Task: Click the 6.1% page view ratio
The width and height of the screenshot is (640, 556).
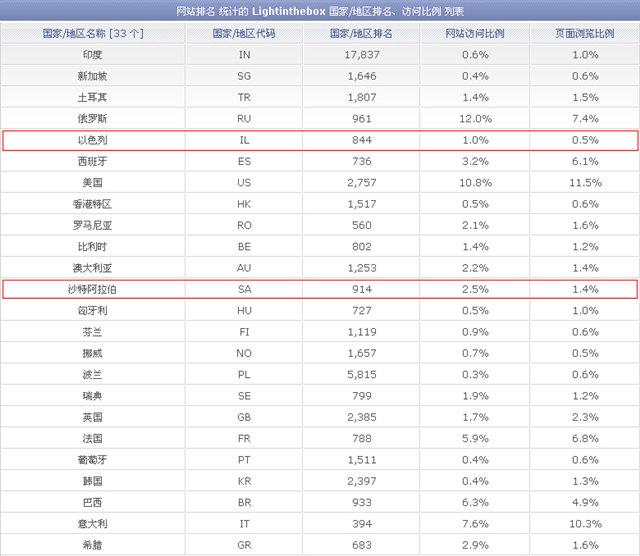Action: pos(585,161)
